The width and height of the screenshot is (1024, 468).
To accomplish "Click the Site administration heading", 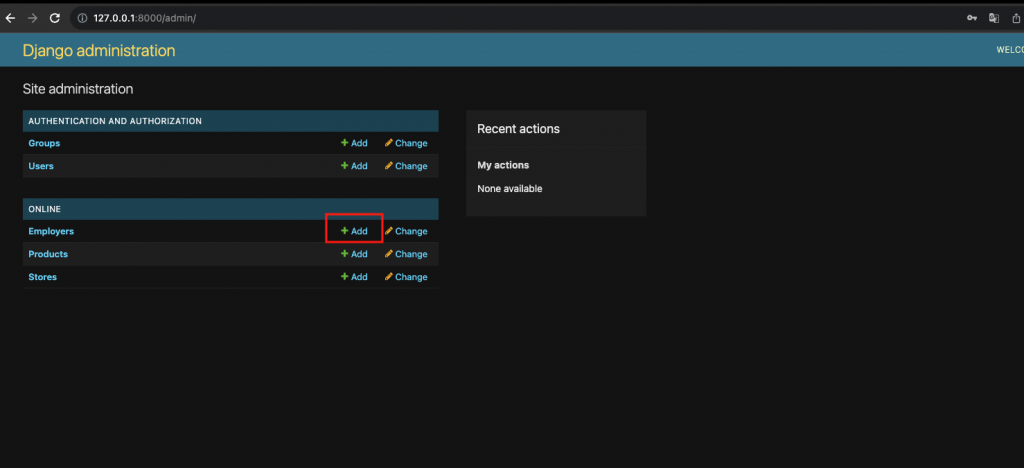I will coord(78,89).
